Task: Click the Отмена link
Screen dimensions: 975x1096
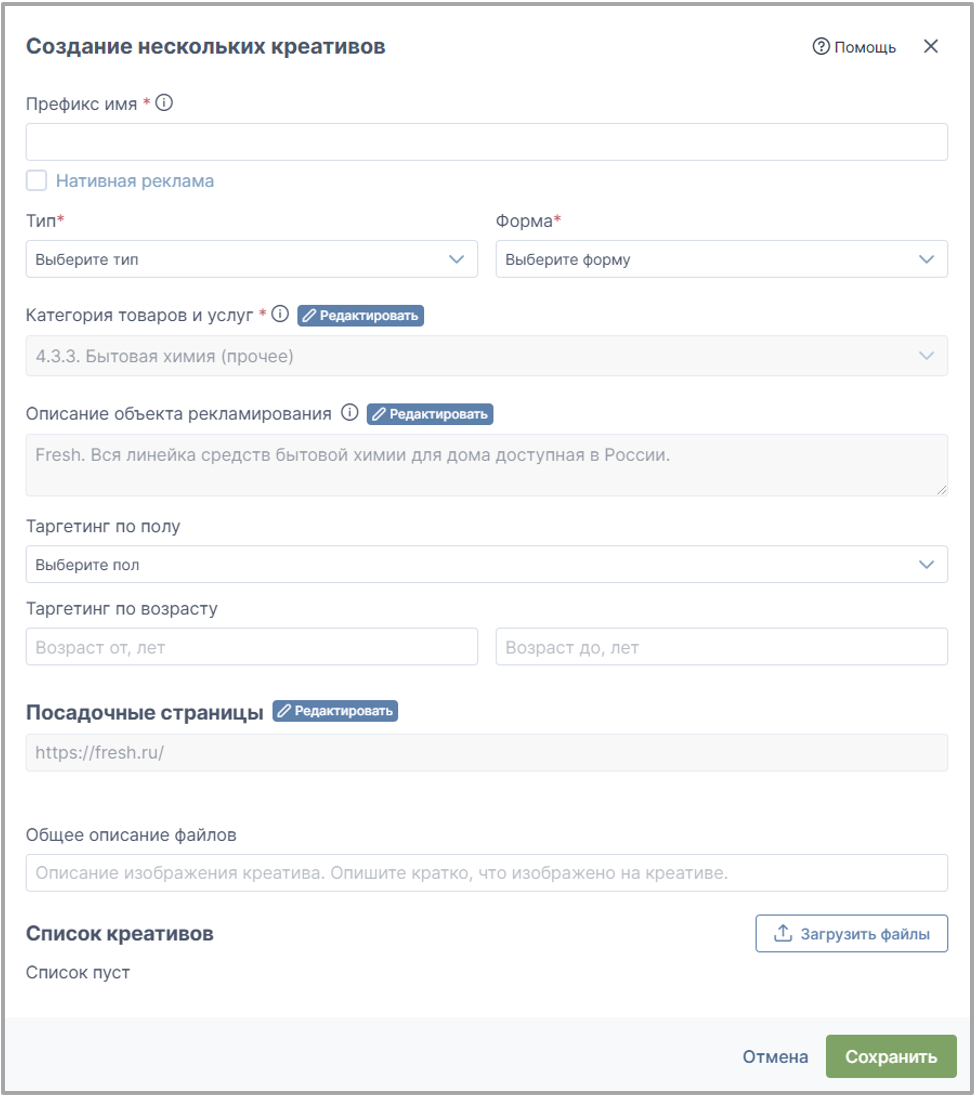Action: click(x=775, y=1057)
